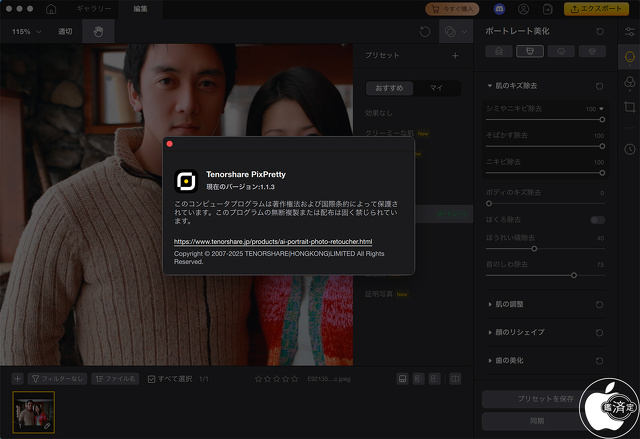Select the portrait face panel icon

pyautogui.click(x=630, y=56)
